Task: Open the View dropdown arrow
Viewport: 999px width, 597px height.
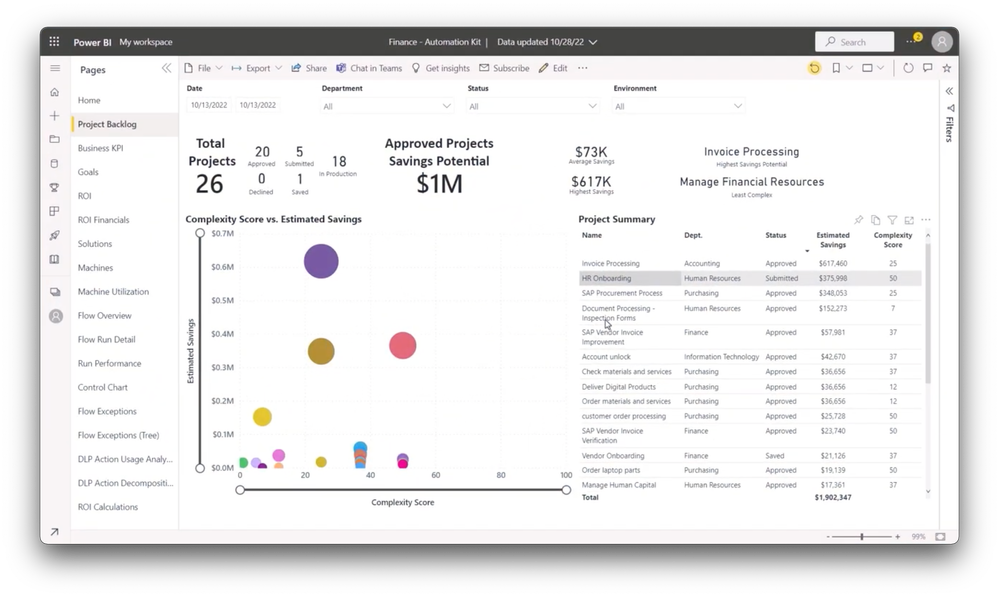Action: coord(880,68)
